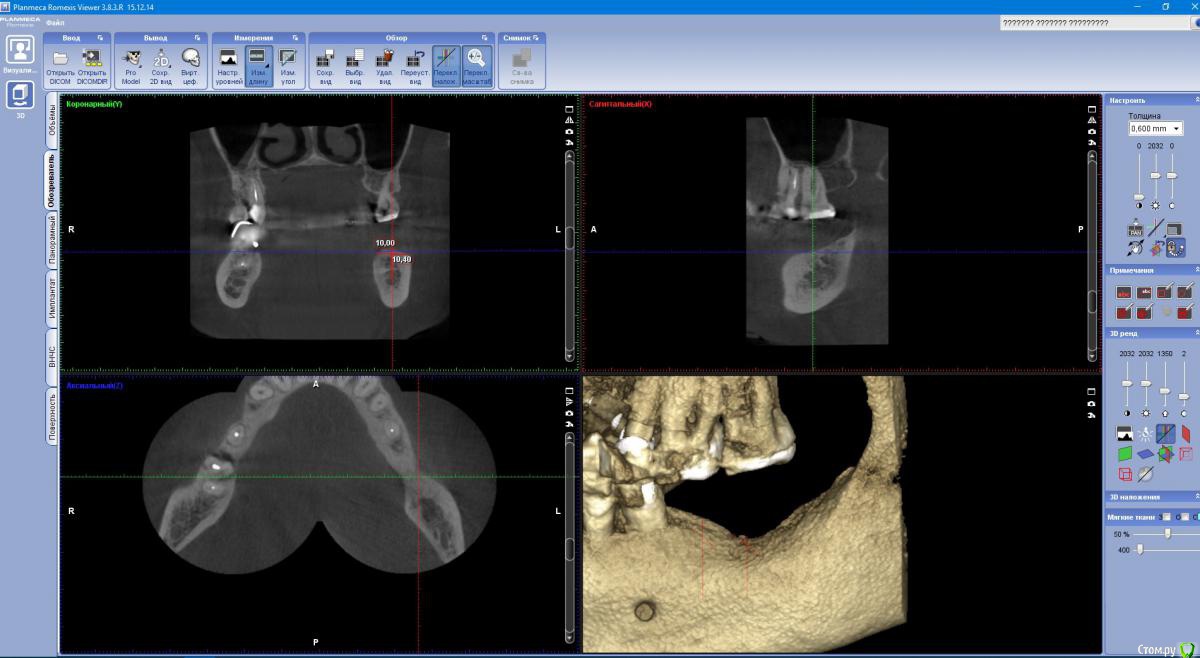Click the Сохр. вид save view icon
The image size is (1200, 658).
tap(325, 61)
